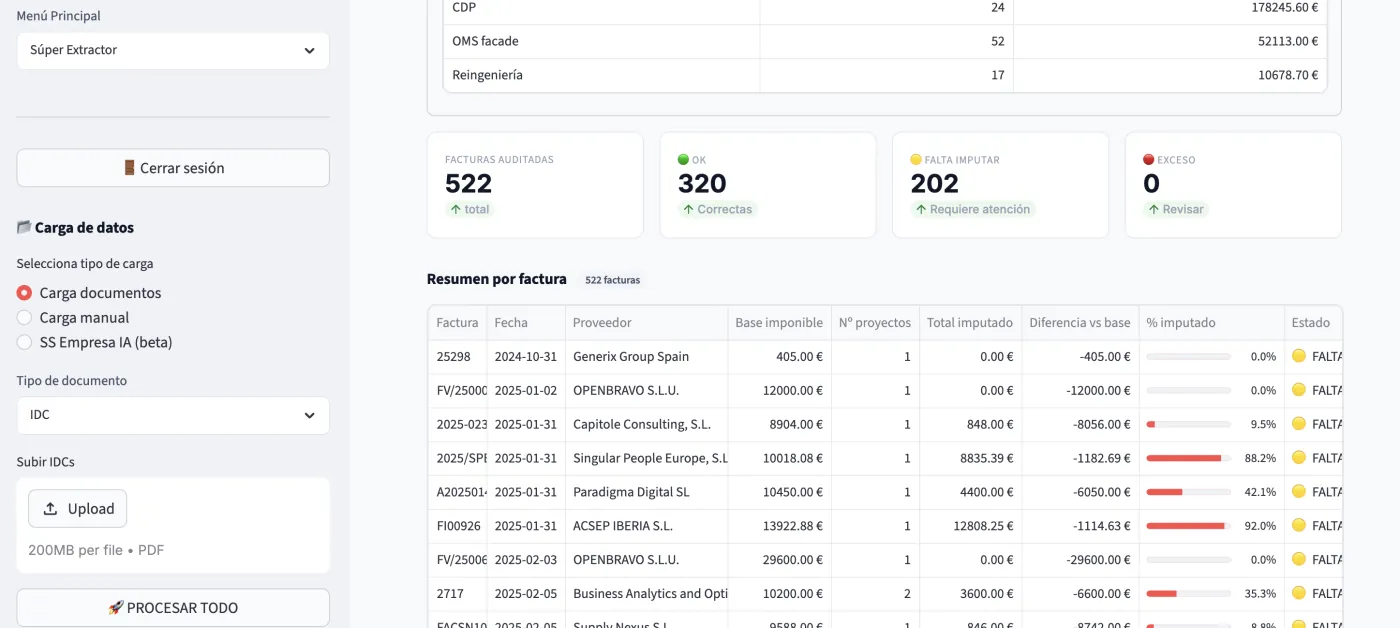Screen dimensions: 1400x628
Task: Open the Menú Principal Súper Extractor dropdown
Action: [x=173, y=50]
